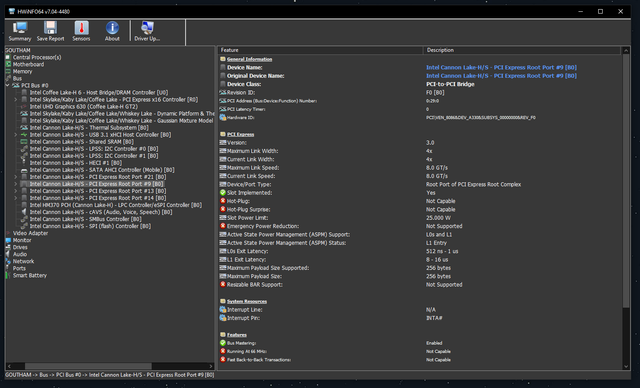Click the tree pane horizontal scrollbar
Image resolution: width=640 pixels, height=388 pixels.
pyautogui.click(x=88, y=366)
